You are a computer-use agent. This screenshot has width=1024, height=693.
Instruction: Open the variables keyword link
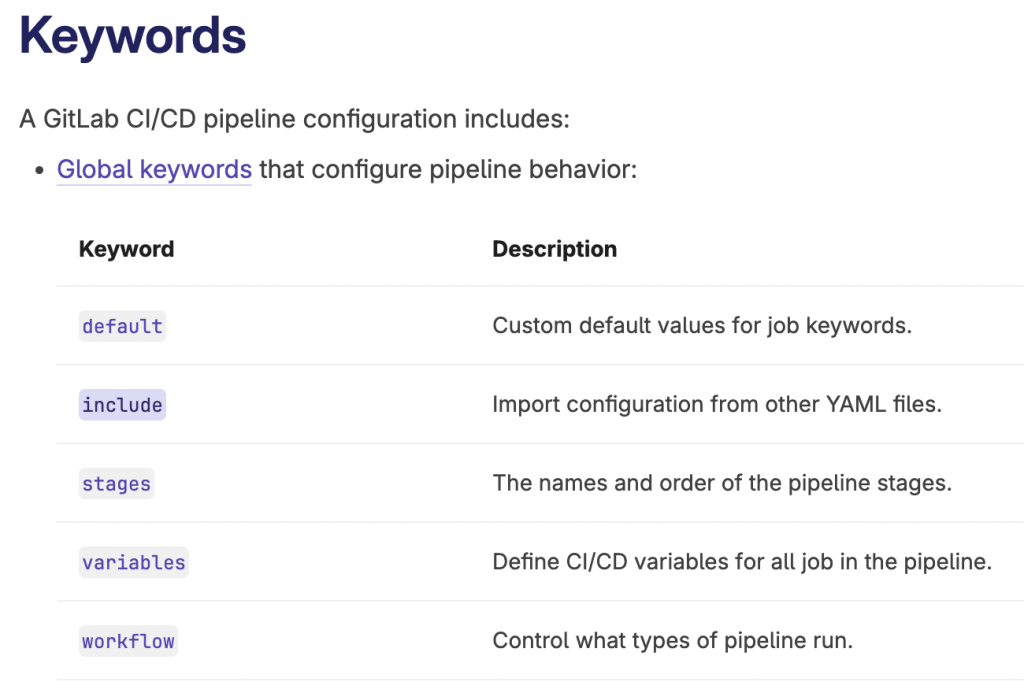(x=133, y=563)
